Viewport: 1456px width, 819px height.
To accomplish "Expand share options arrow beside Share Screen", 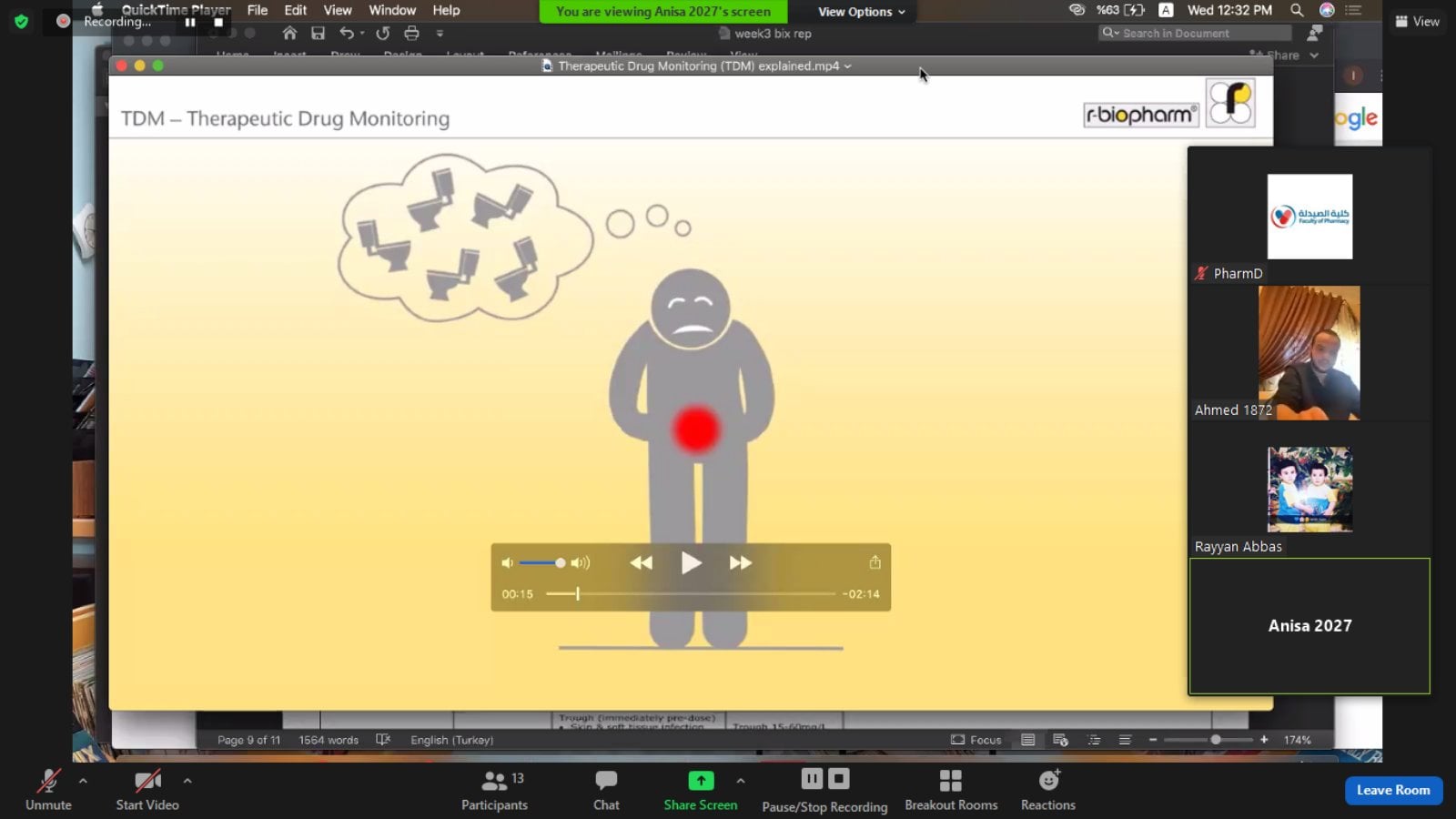I will pyautogui.click(x=741, y=781).
